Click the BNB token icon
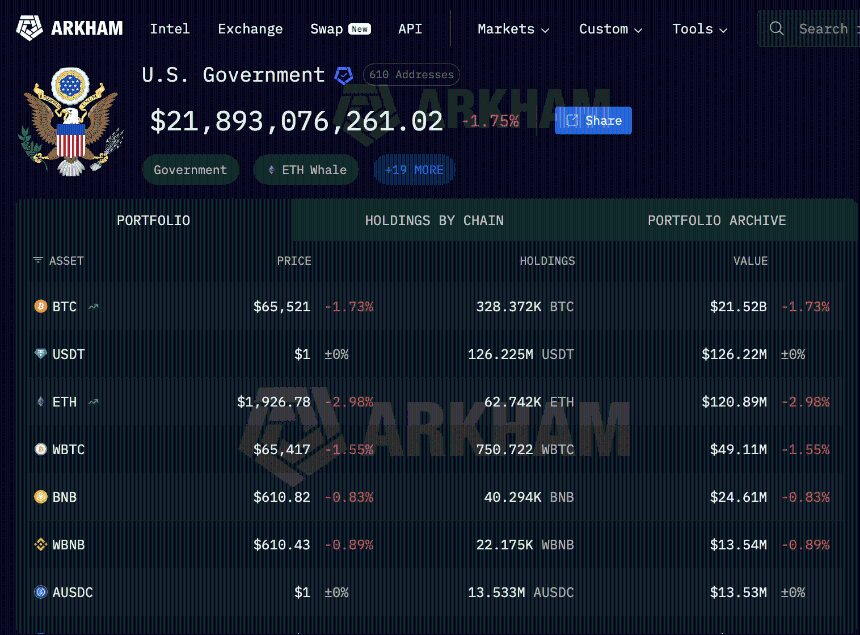The image size is (860, 635). (40, 497)
